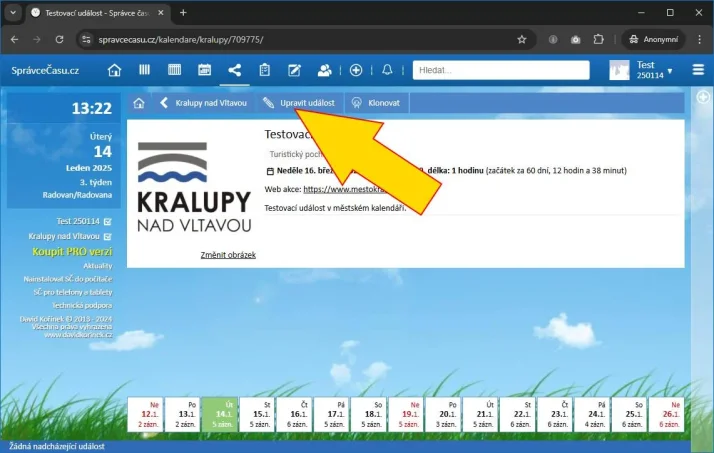The image size is (714, 453).
Task: Click Klonovat to clone the event
Action: 376,103
